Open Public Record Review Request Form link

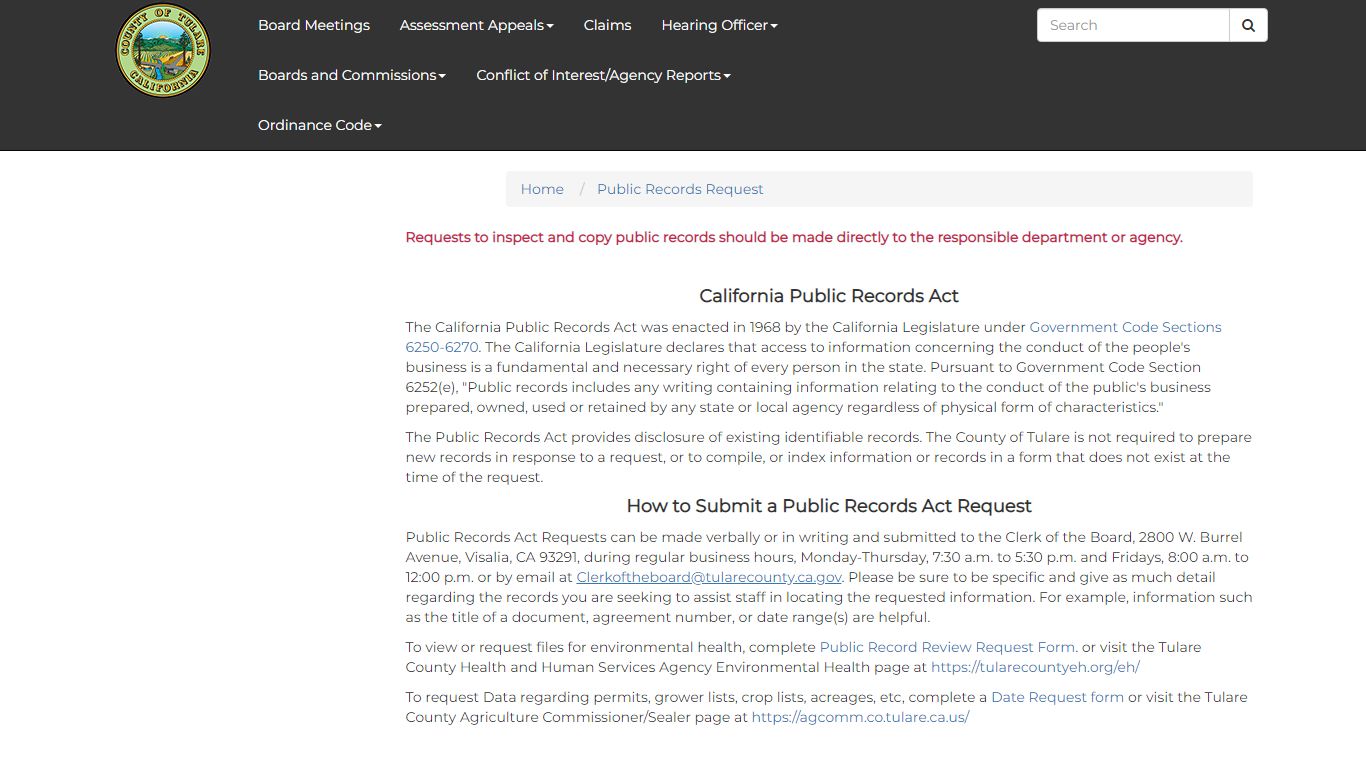point(947,647)
